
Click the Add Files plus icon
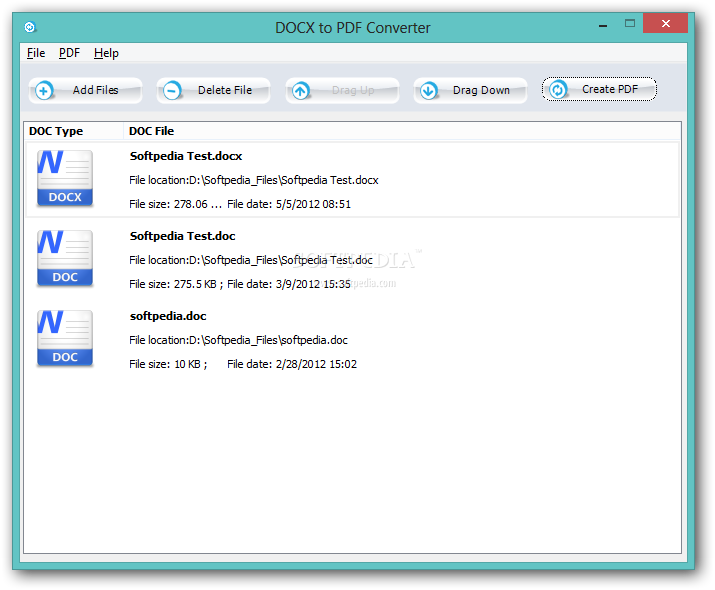(x=44, y=91)
